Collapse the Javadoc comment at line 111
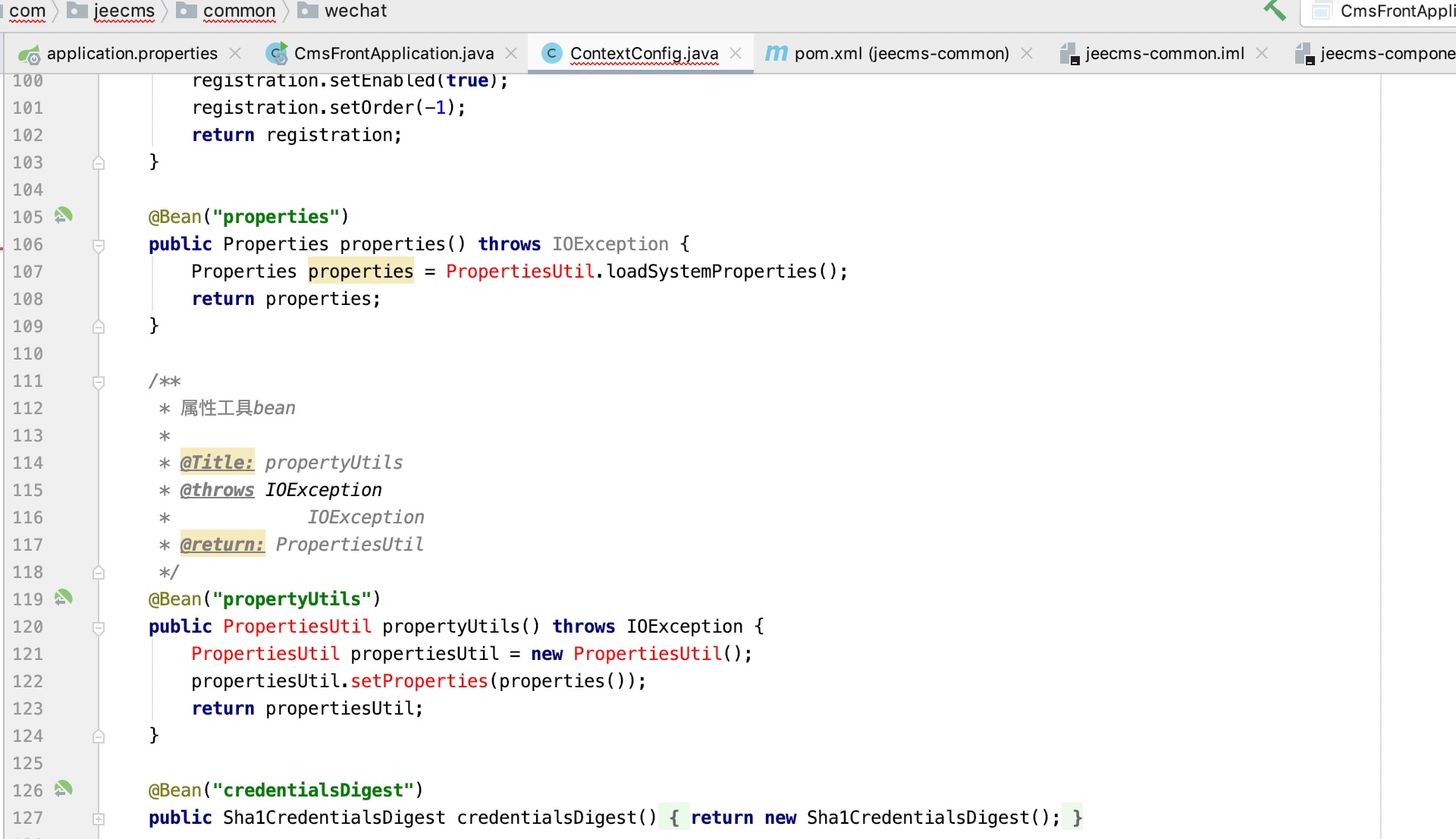Viewport: 1456px width, 839px height. (99, 382)
